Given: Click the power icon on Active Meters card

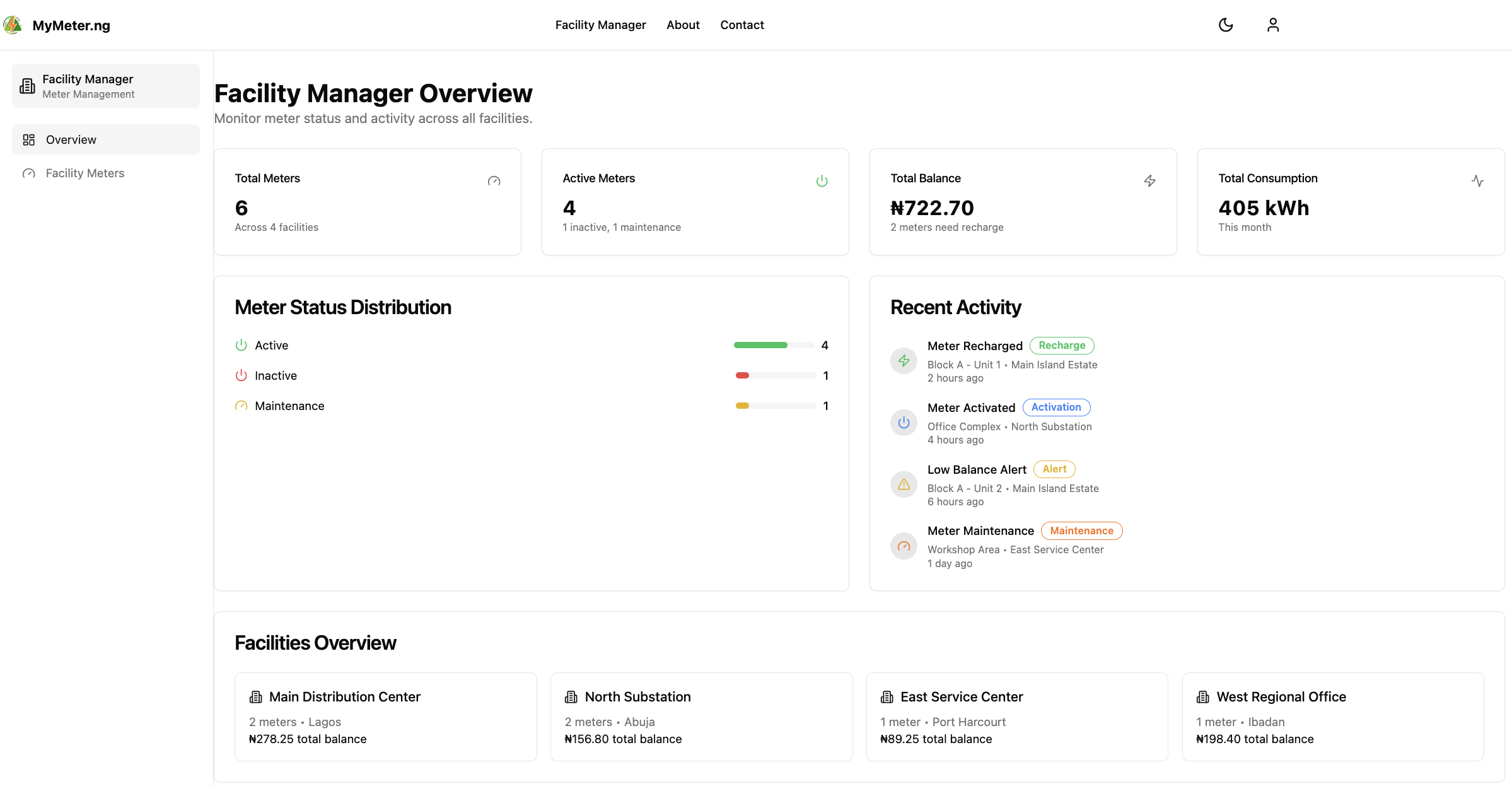Looking at the screenshot, I should point(822,181).
